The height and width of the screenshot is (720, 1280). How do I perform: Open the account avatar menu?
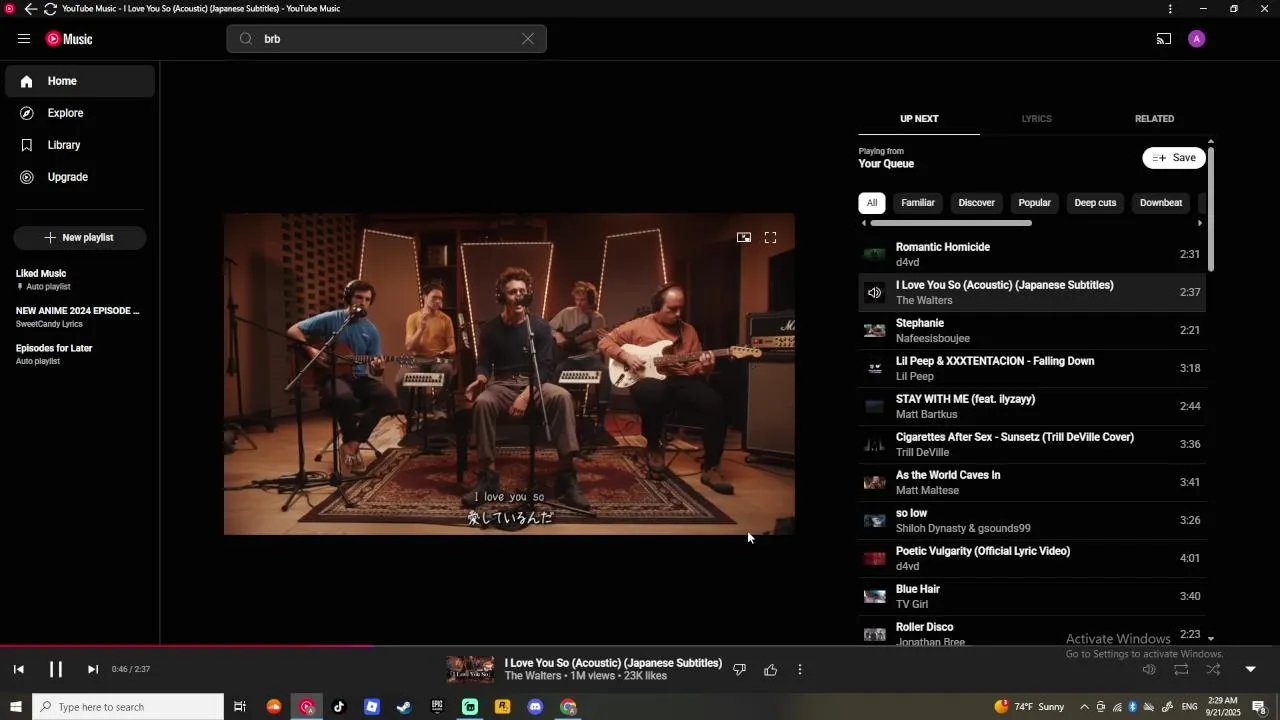click(x=1197, y=39)
